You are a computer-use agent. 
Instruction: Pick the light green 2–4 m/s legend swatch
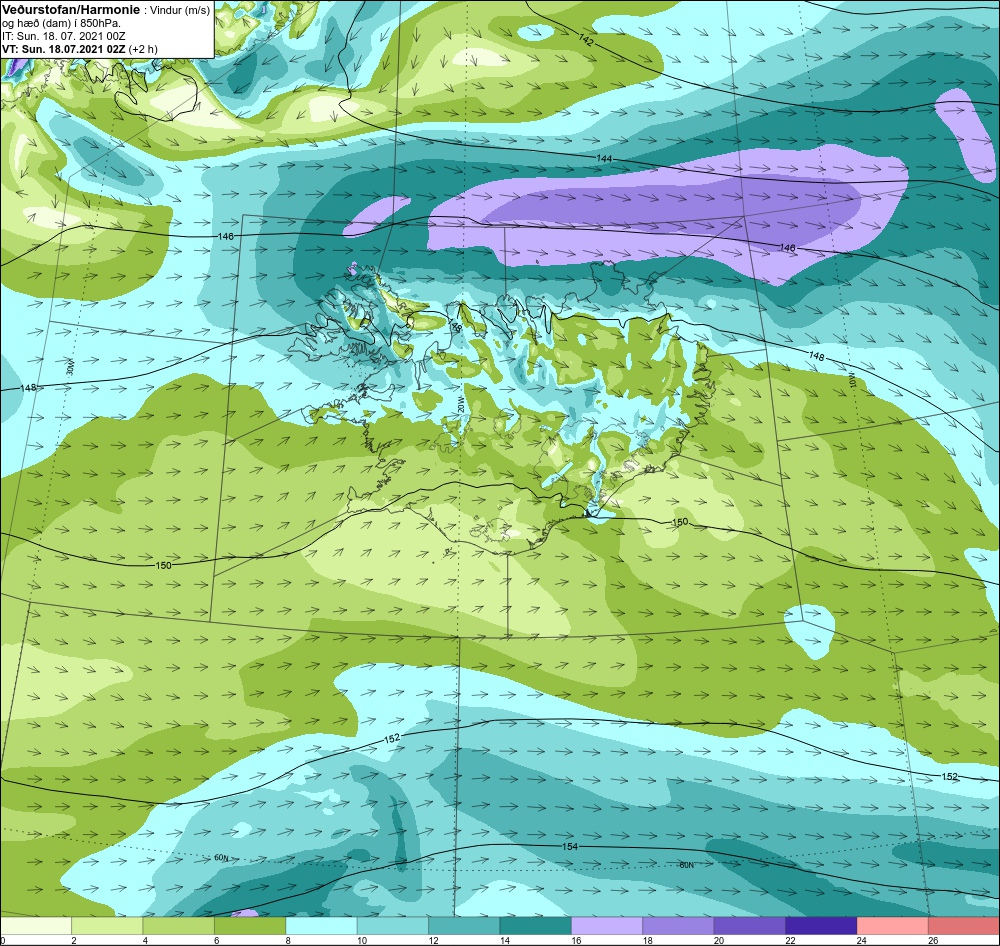107,925
